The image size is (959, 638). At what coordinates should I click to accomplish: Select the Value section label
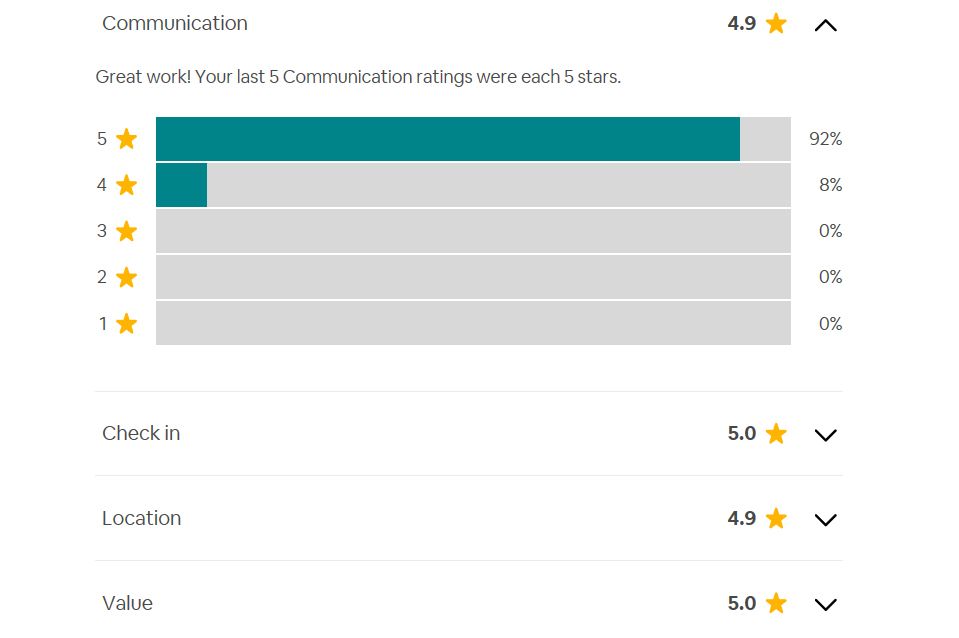click(x=127, y=604)
